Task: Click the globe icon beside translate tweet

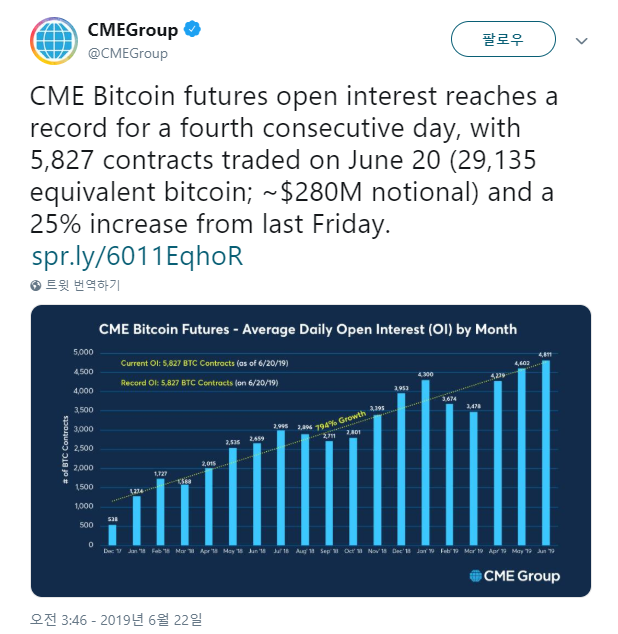Action: [36, 285]
